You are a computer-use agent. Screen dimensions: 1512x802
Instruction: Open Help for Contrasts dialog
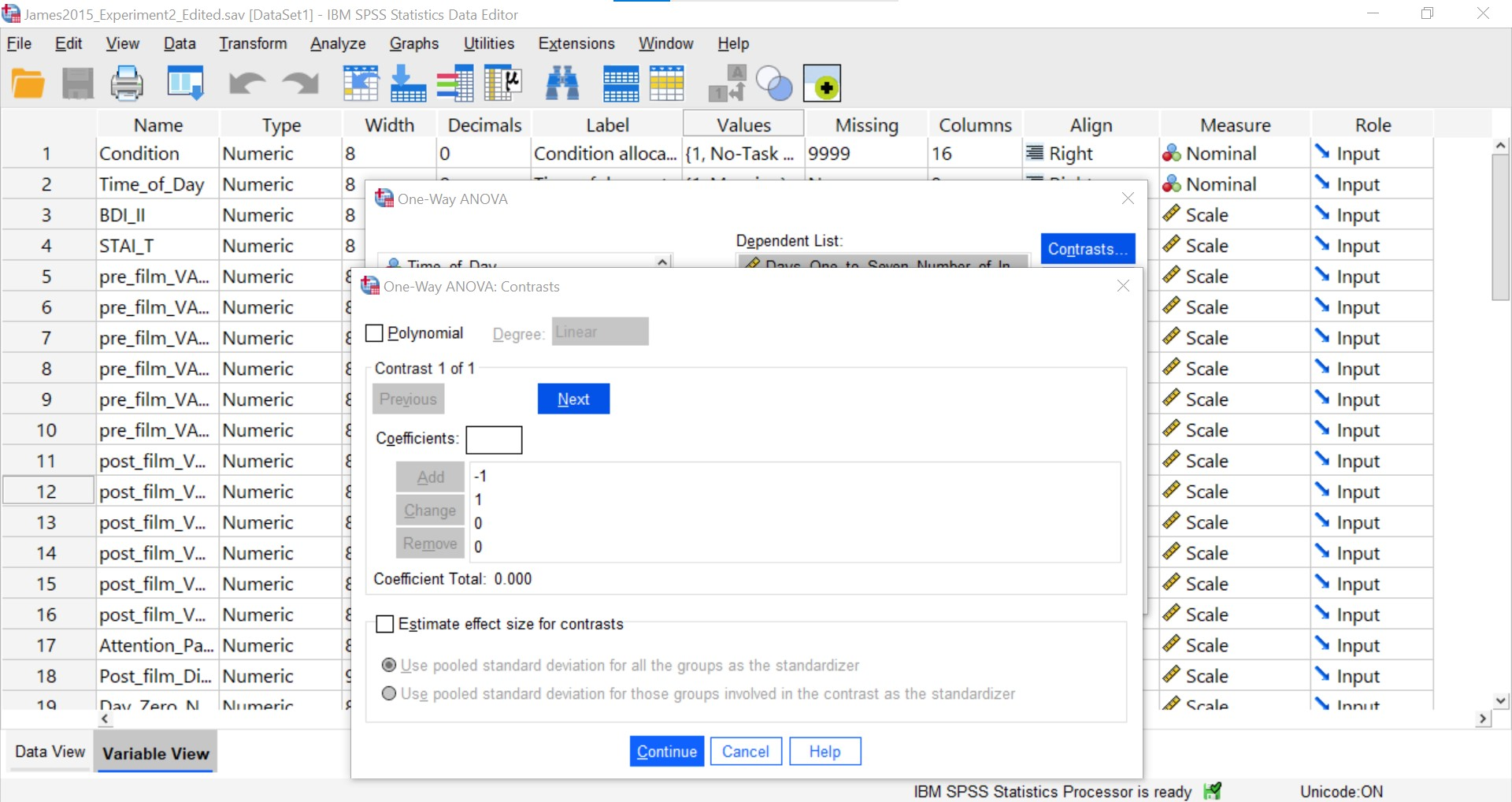click(x=825, y=751)
